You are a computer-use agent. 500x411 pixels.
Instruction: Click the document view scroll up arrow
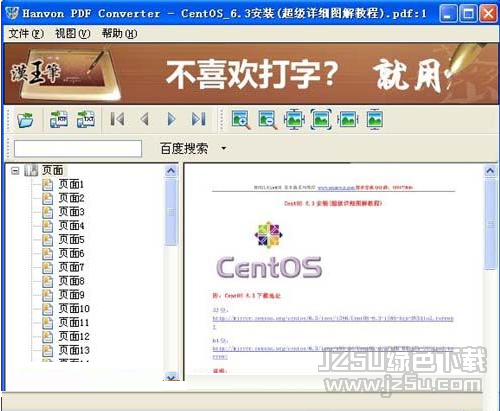(490, 171)
